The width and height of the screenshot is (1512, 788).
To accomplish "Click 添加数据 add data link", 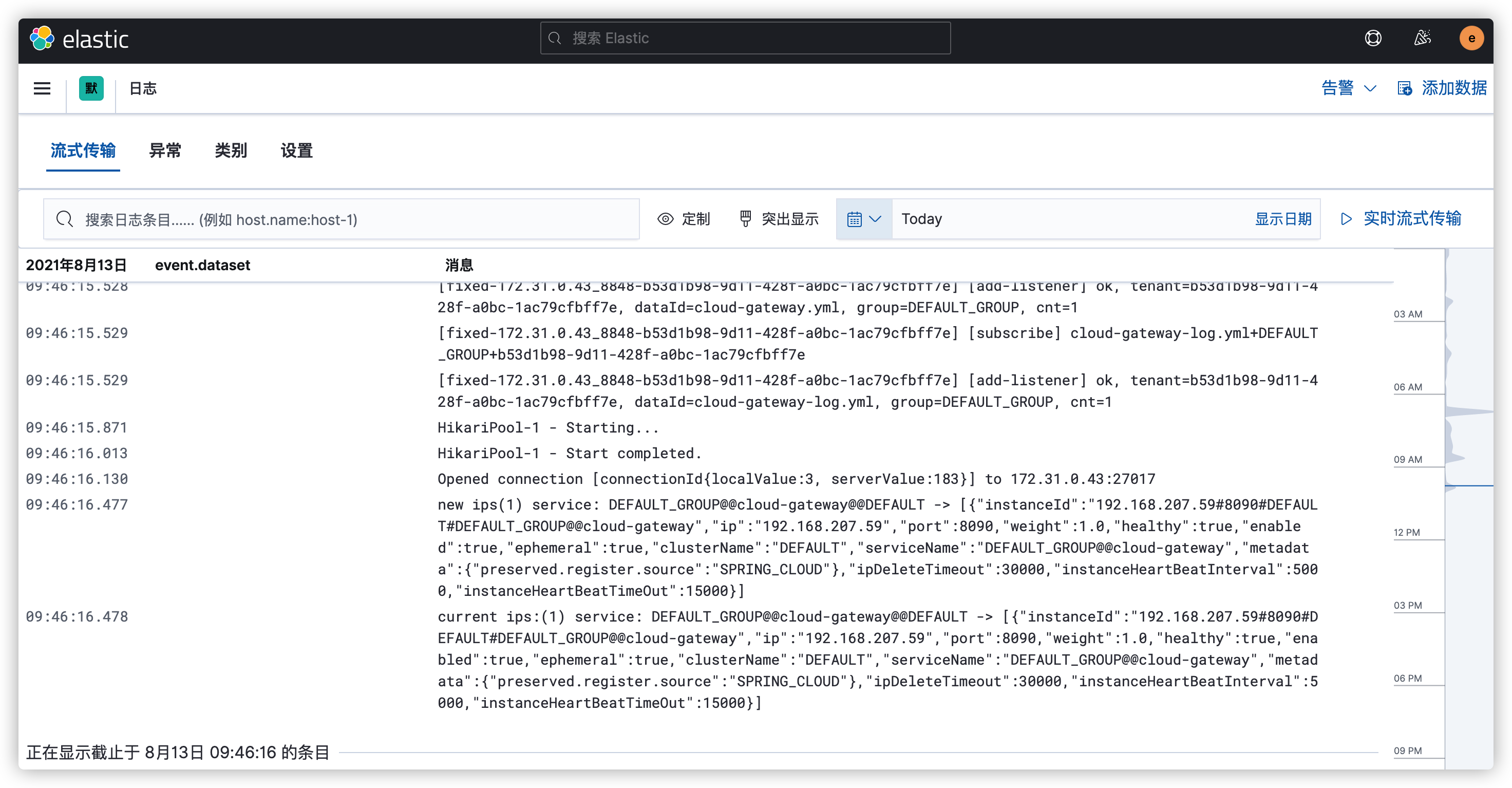I will [x=1442, y=88].
